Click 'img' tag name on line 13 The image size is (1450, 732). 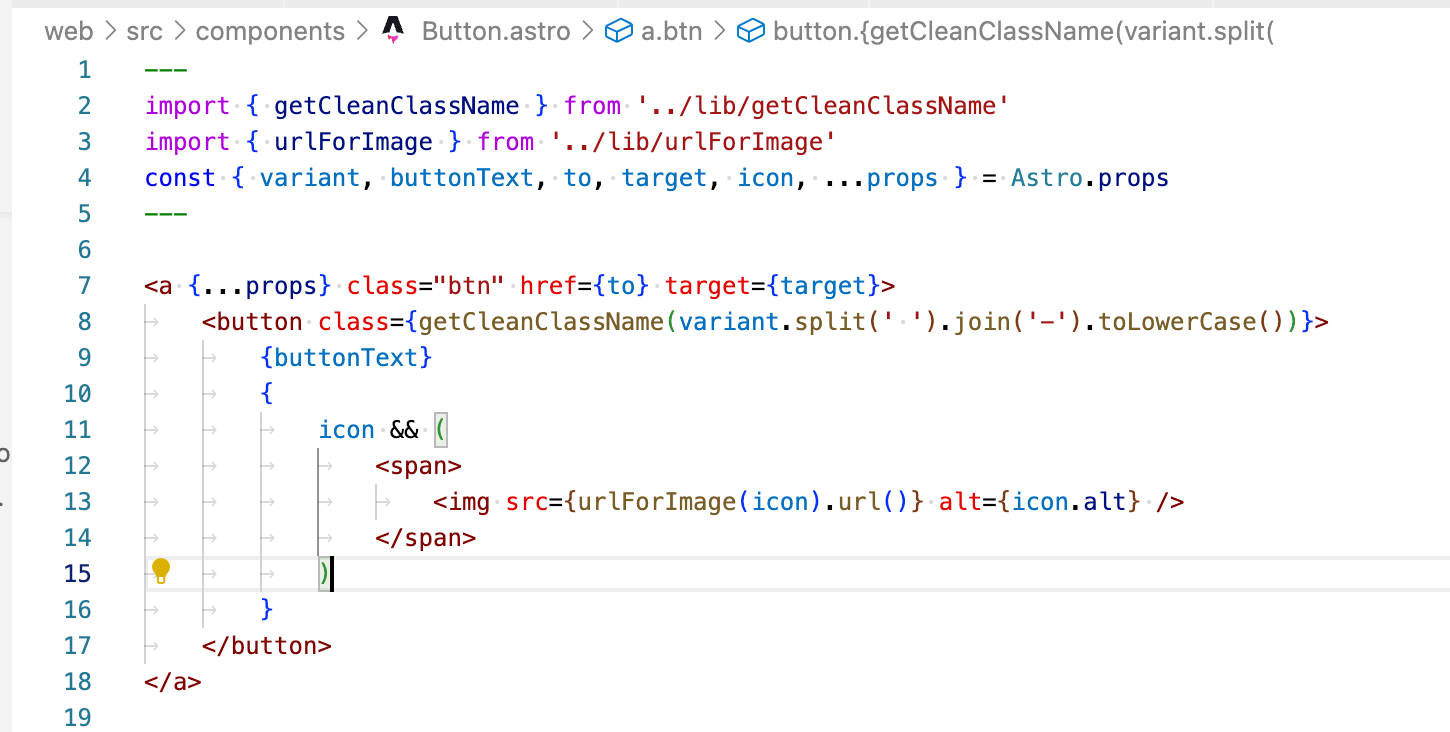[469, 502]
